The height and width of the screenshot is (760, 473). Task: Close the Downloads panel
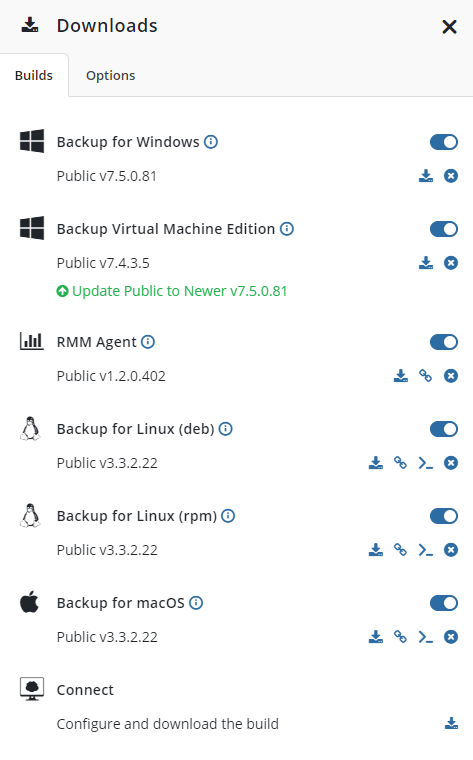tap(449, 27)
